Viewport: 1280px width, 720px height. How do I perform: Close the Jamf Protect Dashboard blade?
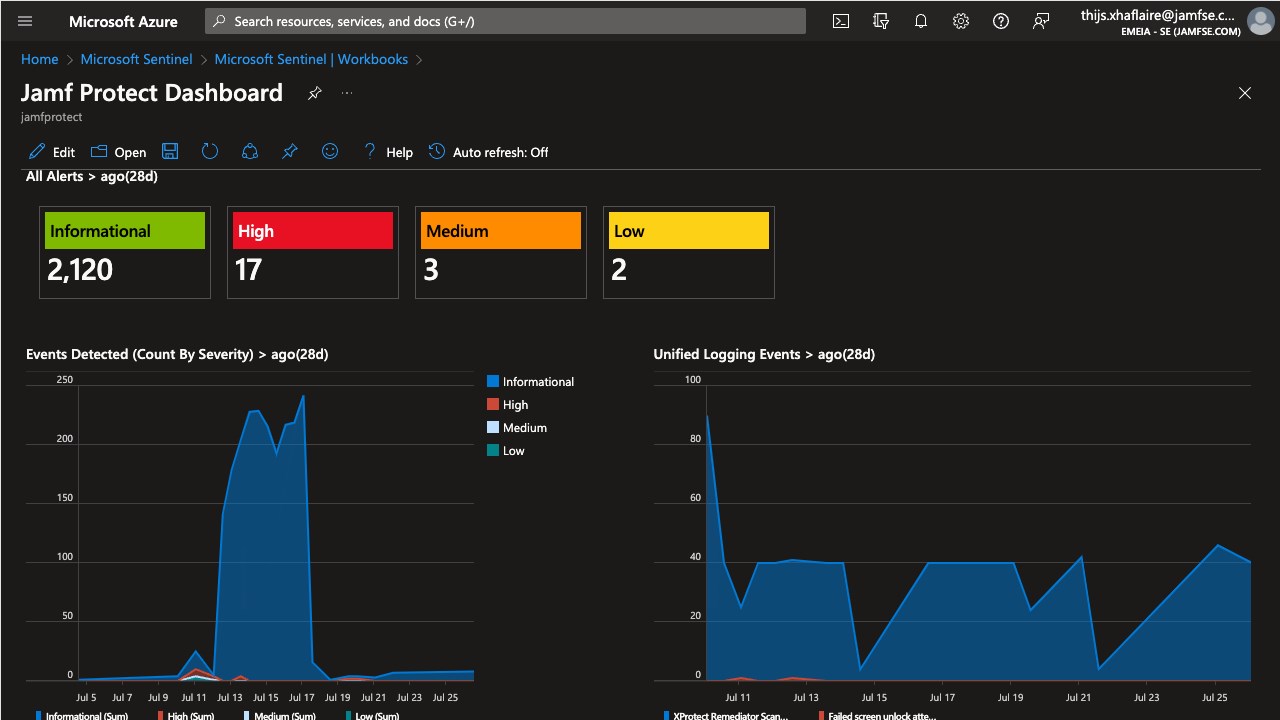tap(1245, 93)
